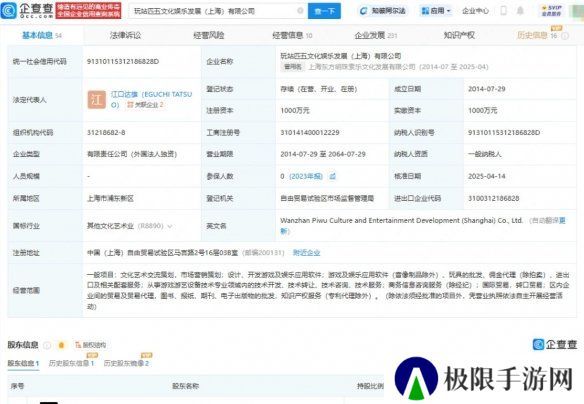Click the 登记状态 value 存续(在营、开业、在册)
Viewport: 584px width, 404px height.
click(318, 89)
